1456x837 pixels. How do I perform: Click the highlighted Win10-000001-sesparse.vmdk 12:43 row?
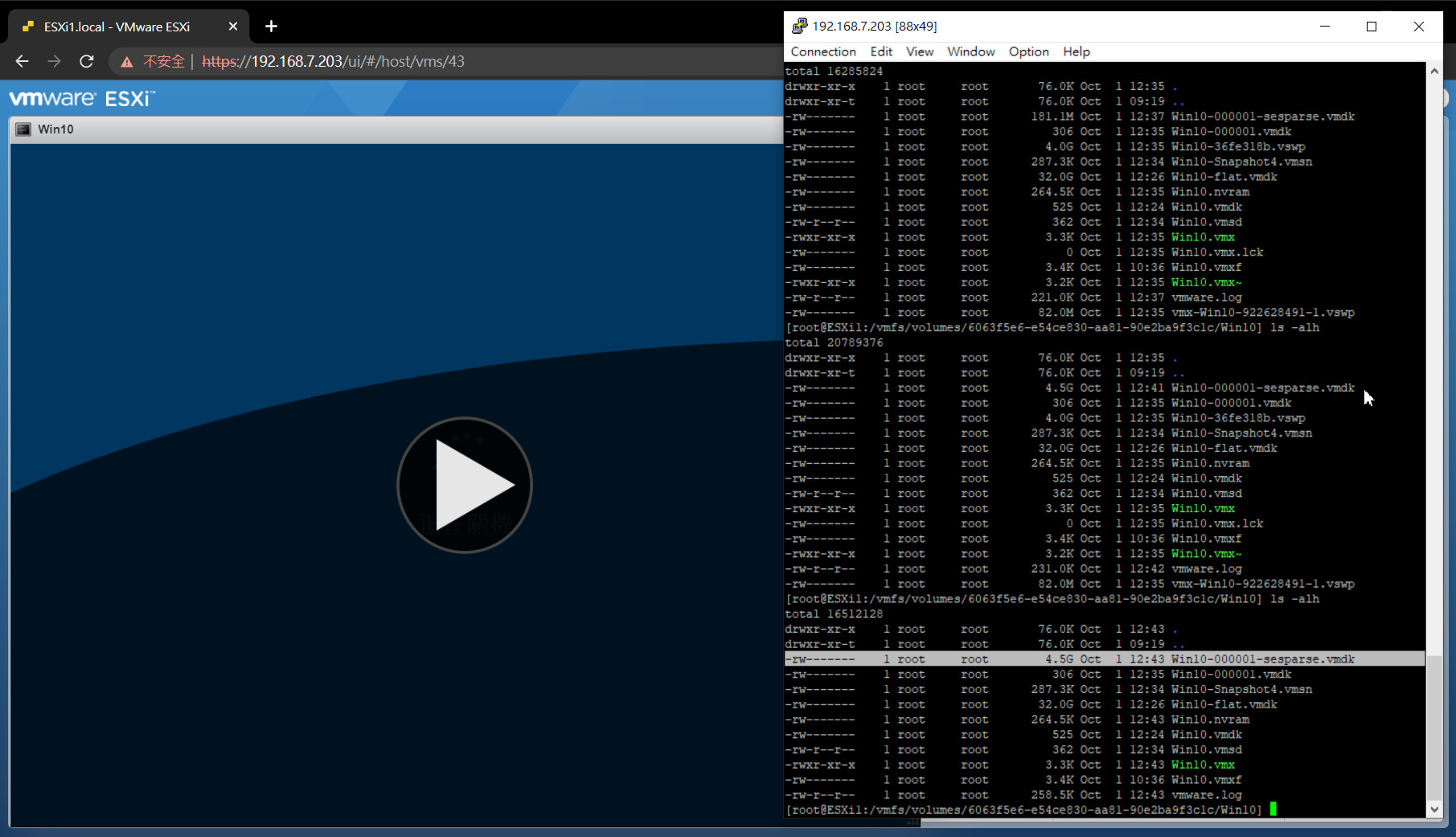coord(1105,659)
